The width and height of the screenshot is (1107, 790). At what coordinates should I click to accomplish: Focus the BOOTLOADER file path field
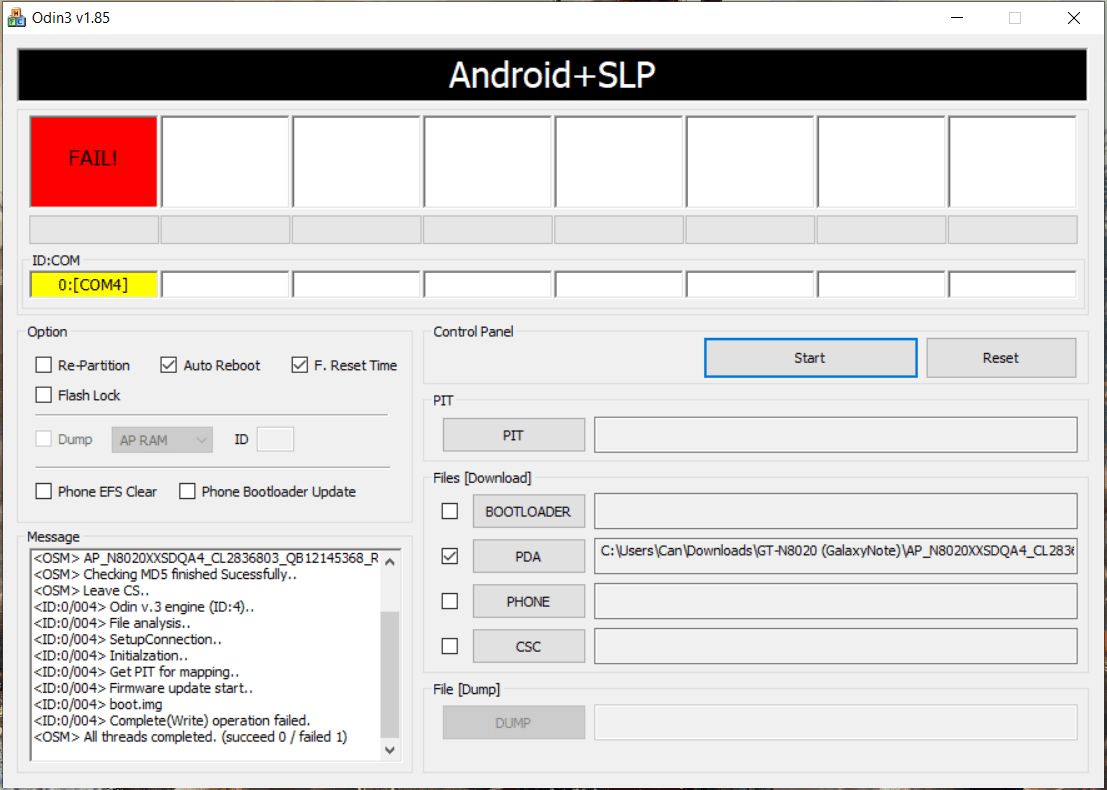pos(836,511)
